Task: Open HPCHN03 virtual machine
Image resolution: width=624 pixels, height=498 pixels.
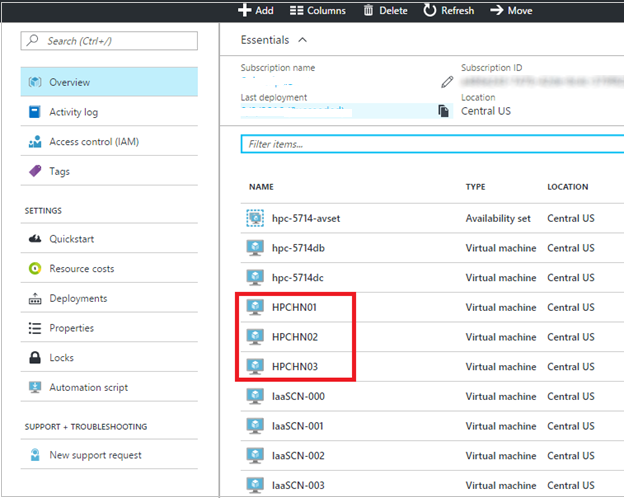Action: pyautogui.click(x=295, y=367)
